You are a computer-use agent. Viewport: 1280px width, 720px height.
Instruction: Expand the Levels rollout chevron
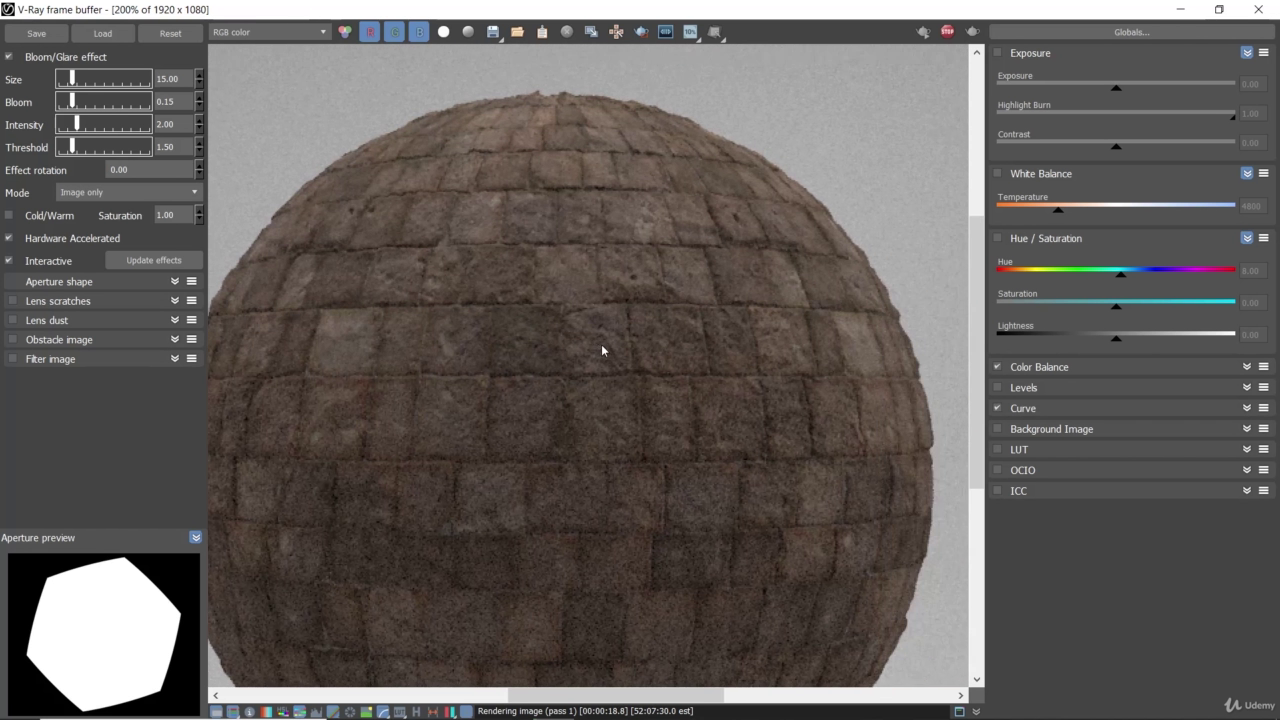[x=1247, y=388]
